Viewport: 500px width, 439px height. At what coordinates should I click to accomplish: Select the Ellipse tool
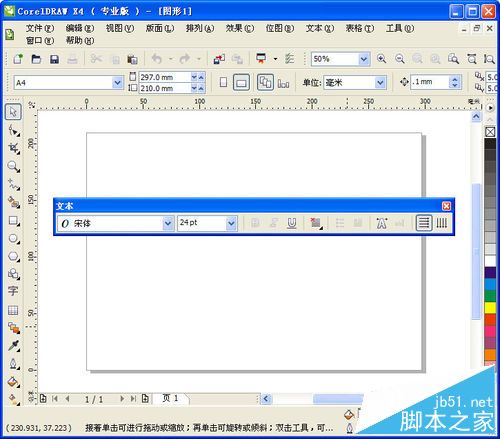pos(13,238)
